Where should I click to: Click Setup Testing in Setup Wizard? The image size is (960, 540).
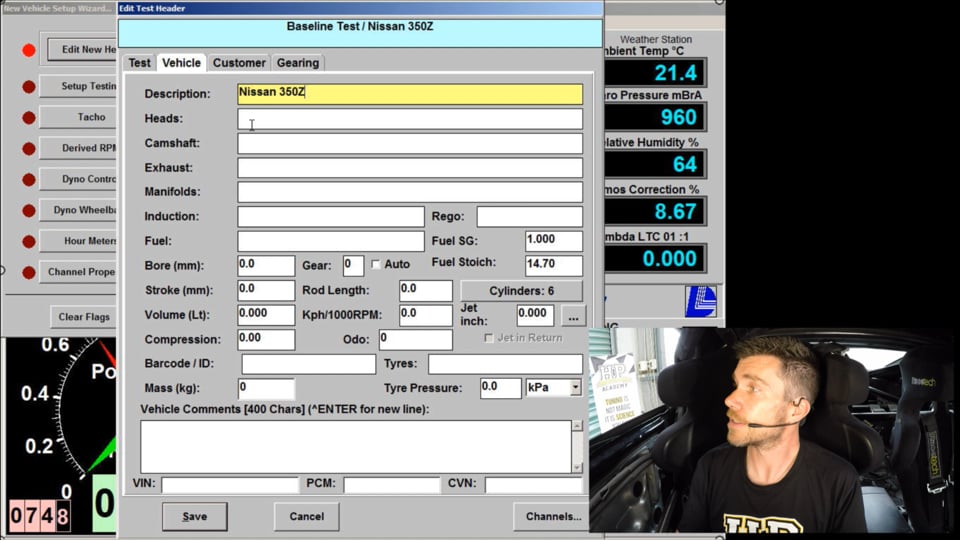tap(78, 86)
